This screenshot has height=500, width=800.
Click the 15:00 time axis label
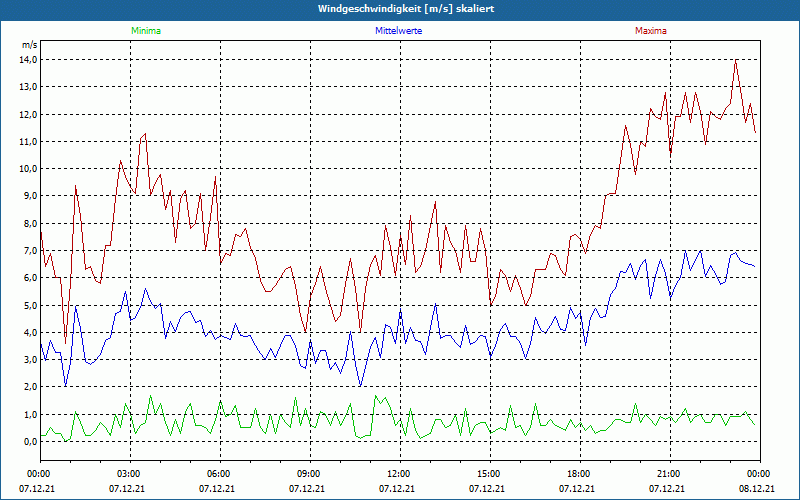coord(489,474)
